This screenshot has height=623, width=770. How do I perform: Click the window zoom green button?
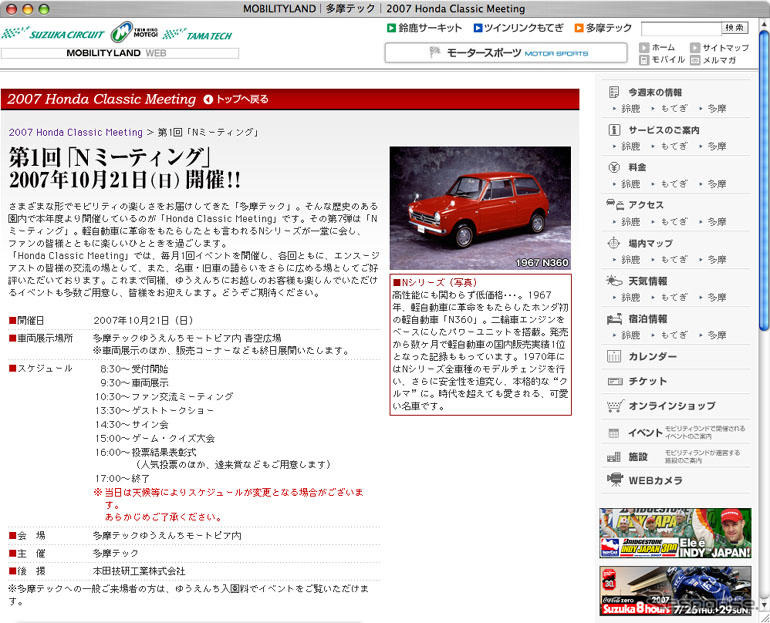coord(44,9)
